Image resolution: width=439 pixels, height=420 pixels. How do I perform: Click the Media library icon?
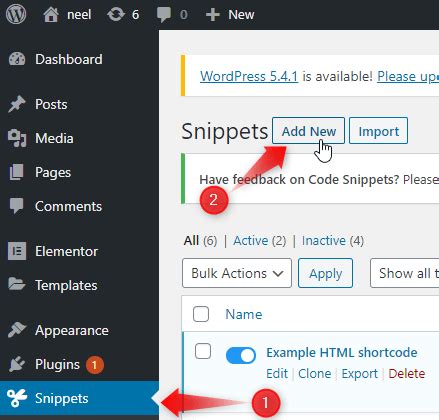pyautogui.click(x=17, y=138)
